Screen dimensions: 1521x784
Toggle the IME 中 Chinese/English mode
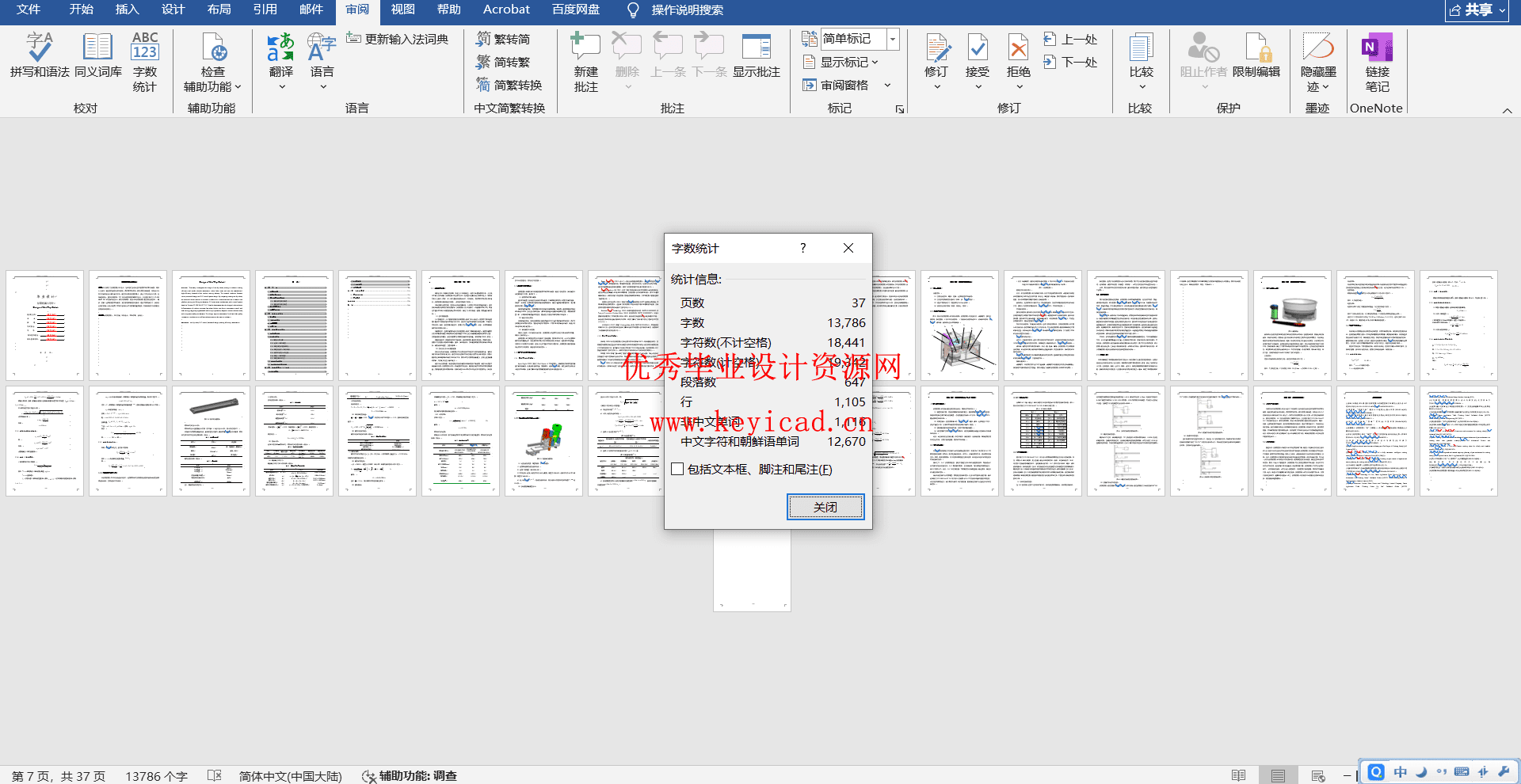pyautogui.click(x=1401, y=772)
